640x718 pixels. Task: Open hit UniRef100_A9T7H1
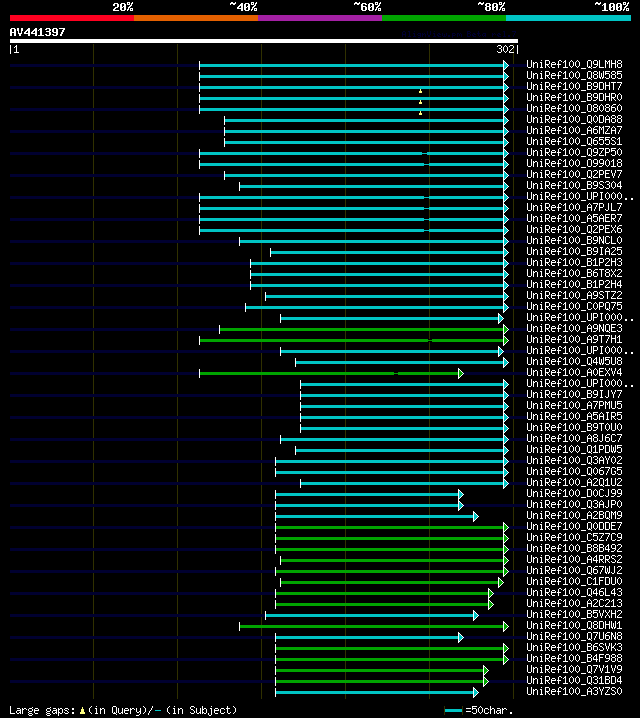pos(574,339)
